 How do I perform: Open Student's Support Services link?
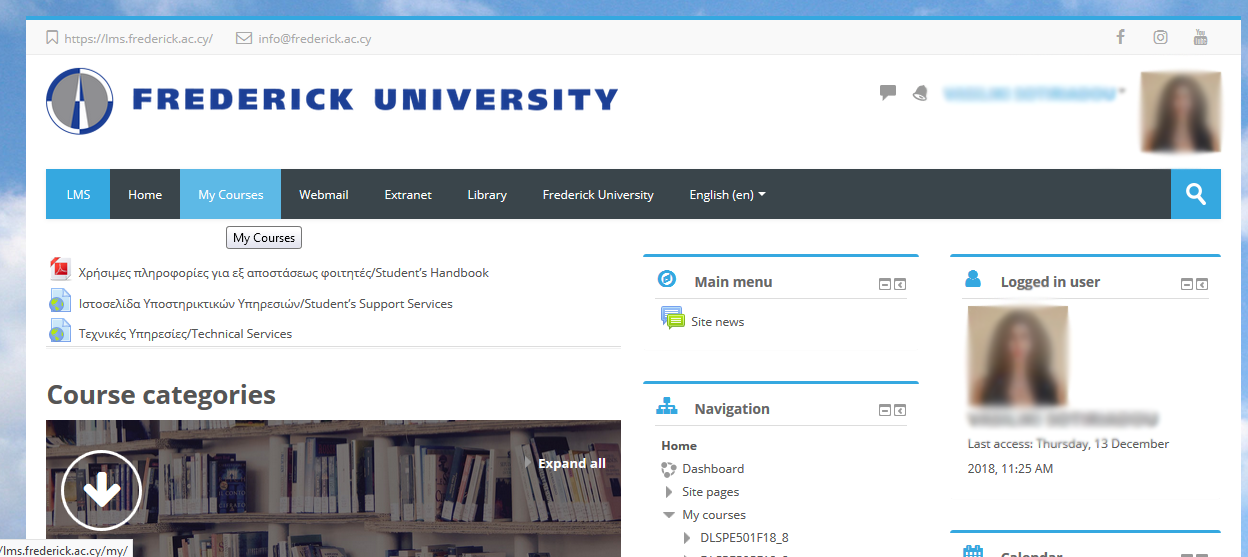tap(266, 303)
